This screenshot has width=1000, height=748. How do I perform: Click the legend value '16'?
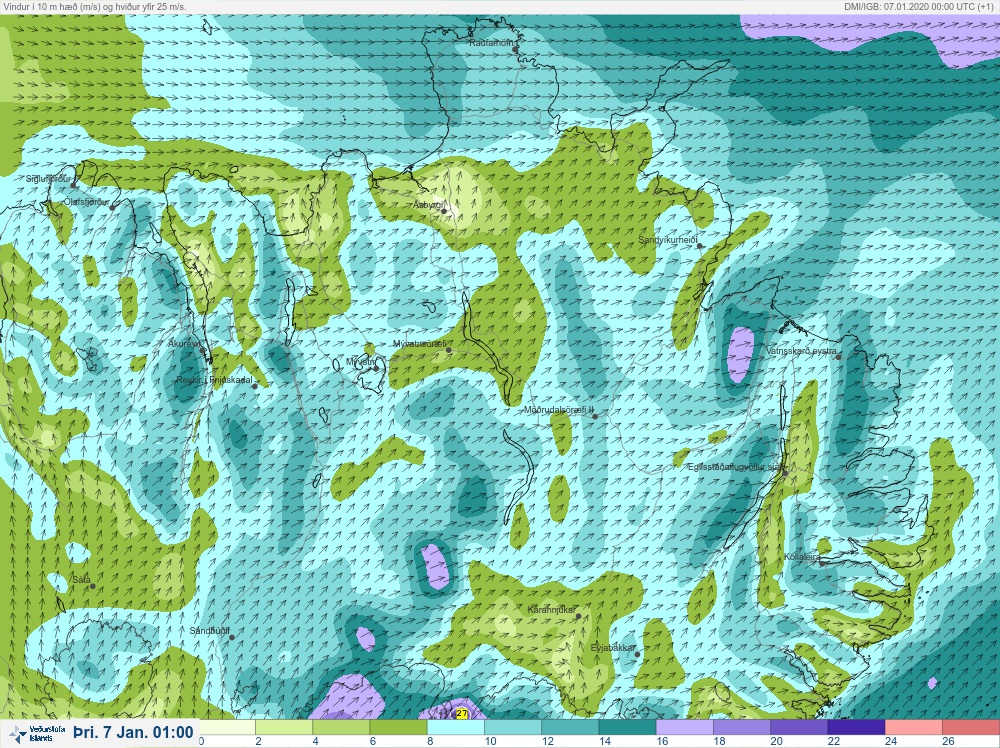(x=662, y=742)
